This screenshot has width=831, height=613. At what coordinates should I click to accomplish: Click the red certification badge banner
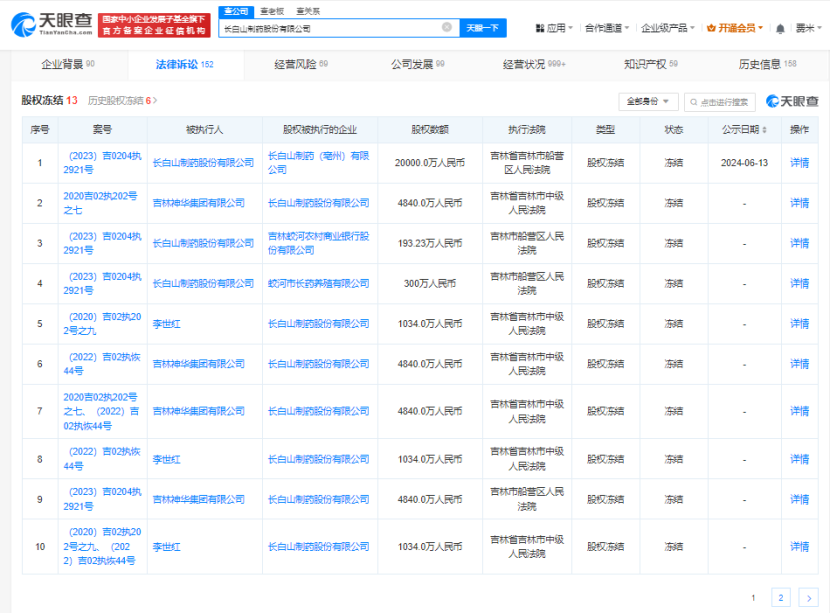pos(153,23)
